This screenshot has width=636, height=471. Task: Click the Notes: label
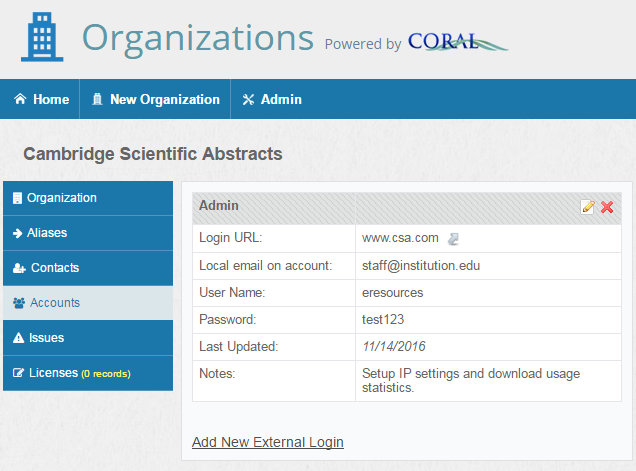(217, 373)
